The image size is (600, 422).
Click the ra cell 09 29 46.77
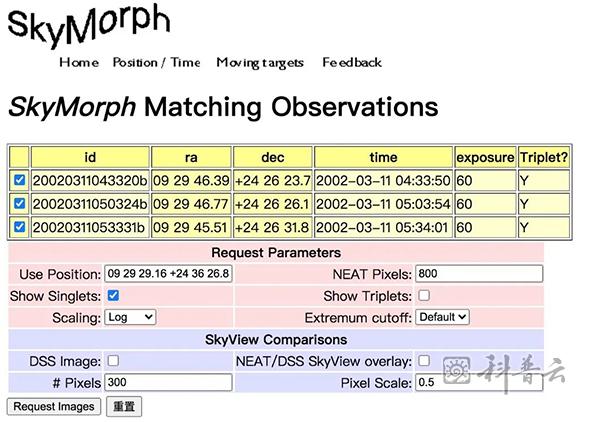tap(191, 204)
